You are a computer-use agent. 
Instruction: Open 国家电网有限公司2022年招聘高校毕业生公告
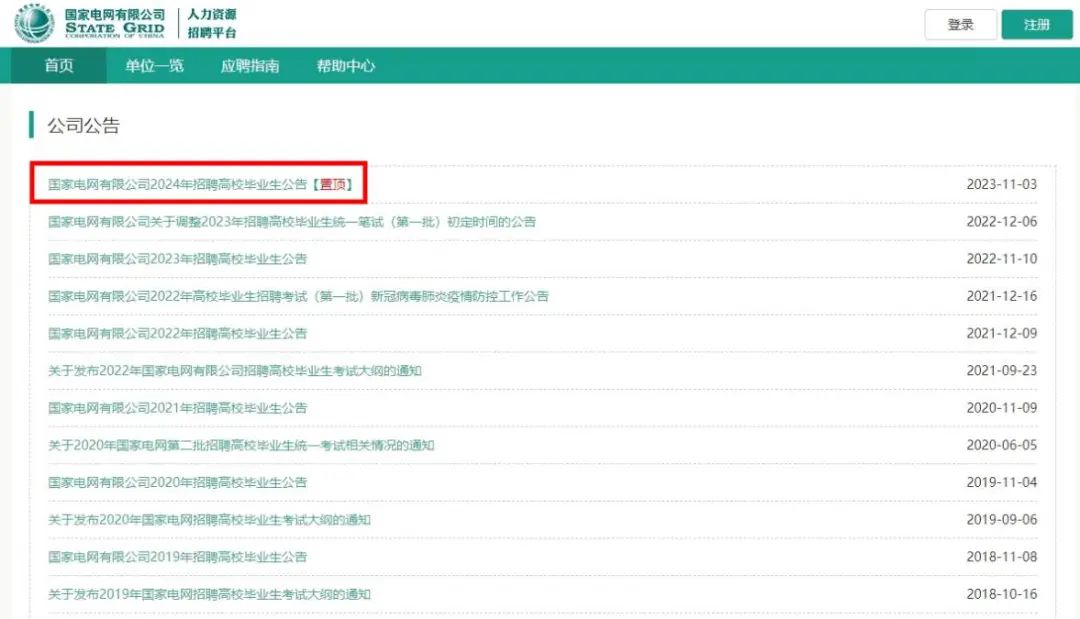click(178, 333)
